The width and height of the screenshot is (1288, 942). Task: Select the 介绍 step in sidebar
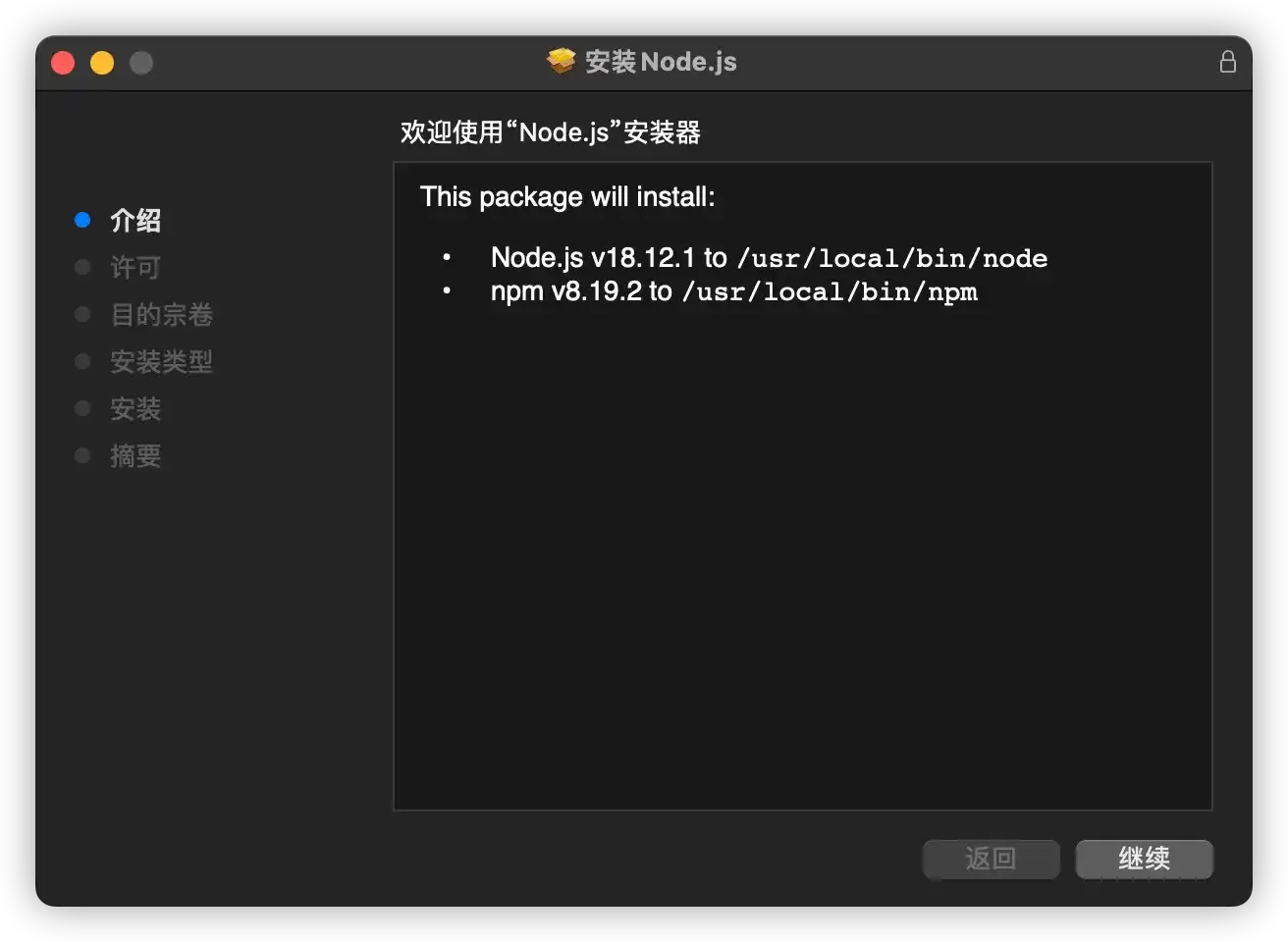[135, 221]
